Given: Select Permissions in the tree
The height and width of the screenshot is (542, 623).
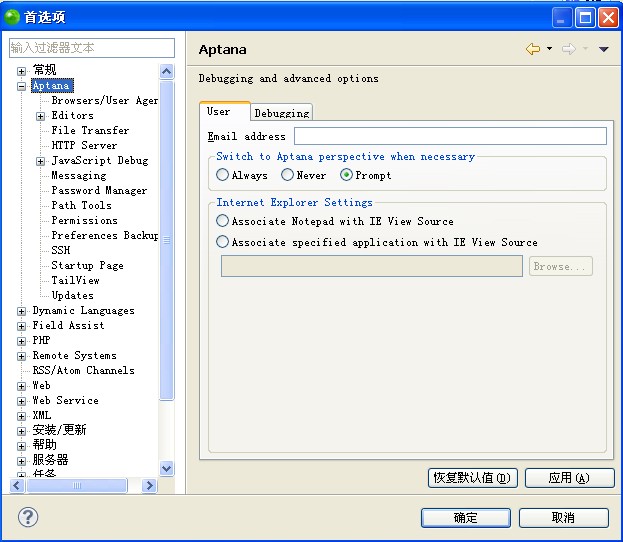Looking at the screenshot, I should coord(84,221).
